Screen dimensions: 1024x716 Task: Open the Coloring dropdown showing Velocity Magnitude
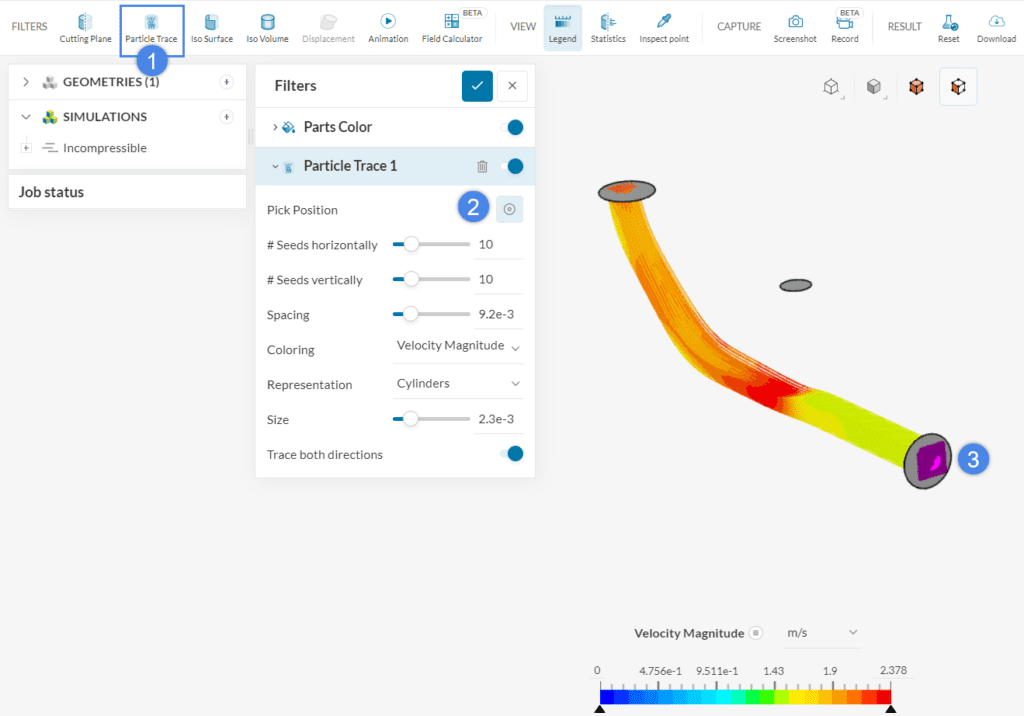click(x=456, y=346)
